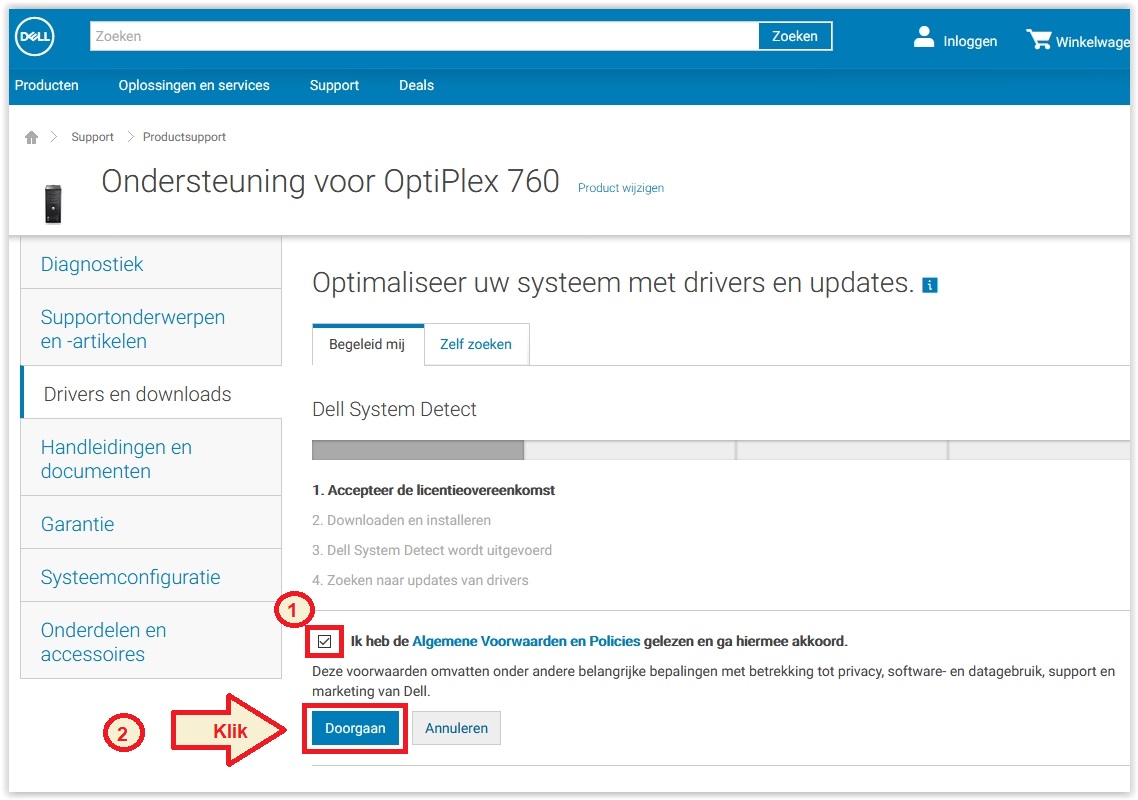Screen dimensions: 1138x800
Task: Open the user account Inloggen icon
Action: click(923, 37)
